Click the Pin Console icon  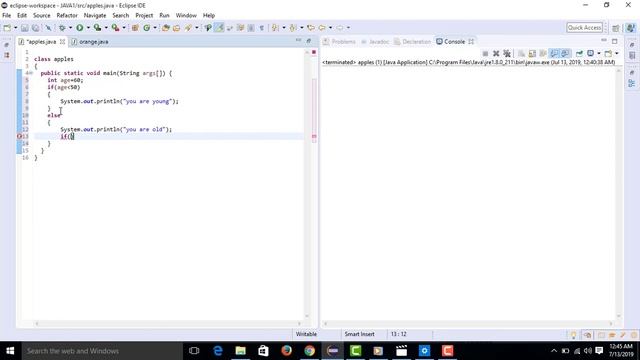pyautogui.click(x=579, y=53)
